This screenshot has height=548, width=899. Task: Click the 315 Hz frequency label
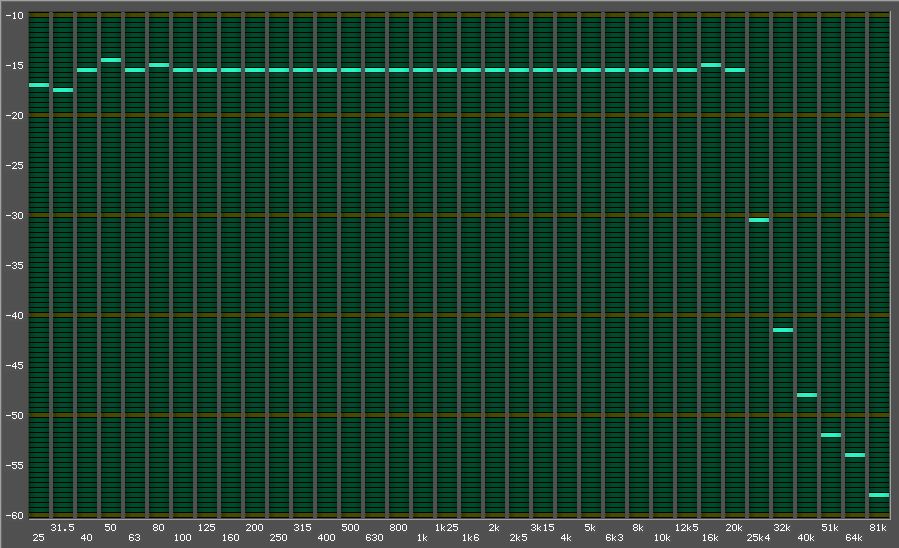[x=302, y=527]
